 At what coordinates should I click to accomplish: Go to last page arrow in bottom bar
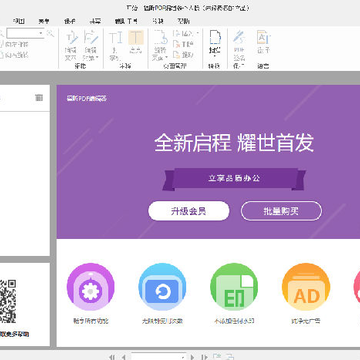point(205,357)
